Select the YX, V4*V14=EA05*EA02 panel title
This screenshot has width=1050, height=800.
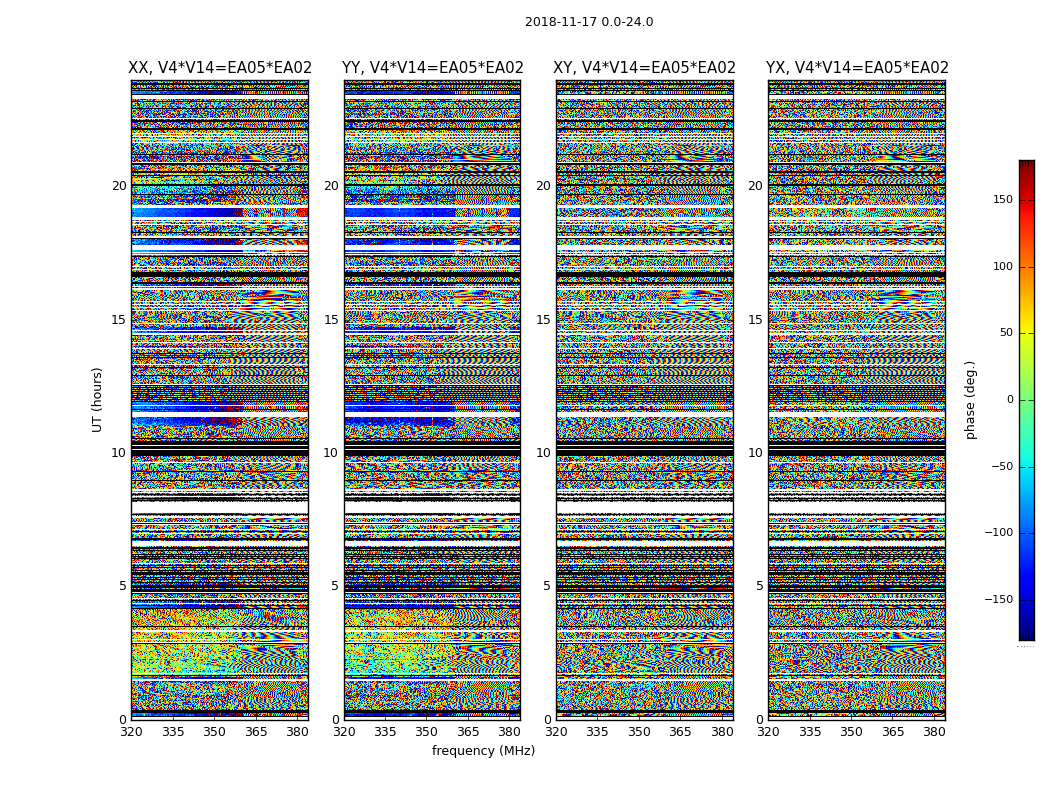click(857, 68)
